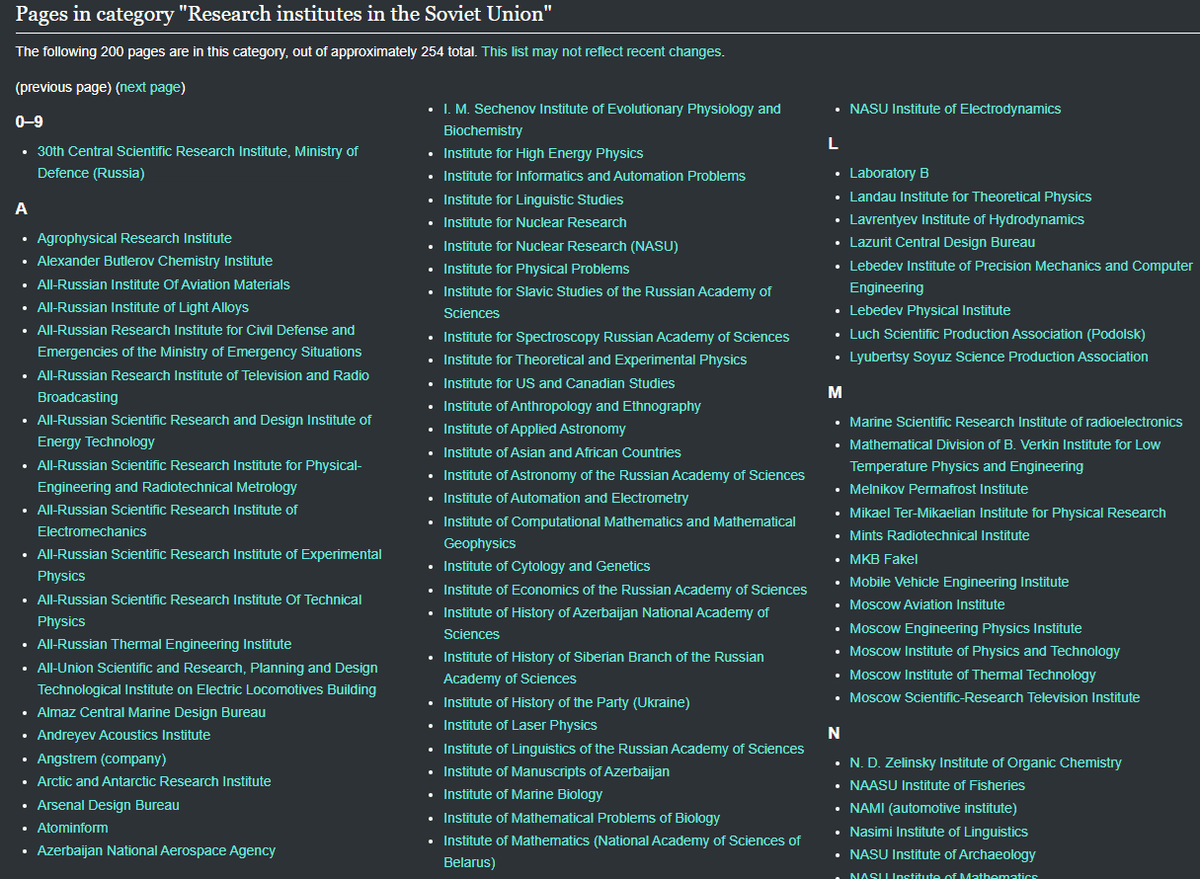The image size is (1200, 879).
Task: Visit the Institute for Physical Problems page
Action: point(536,269)
